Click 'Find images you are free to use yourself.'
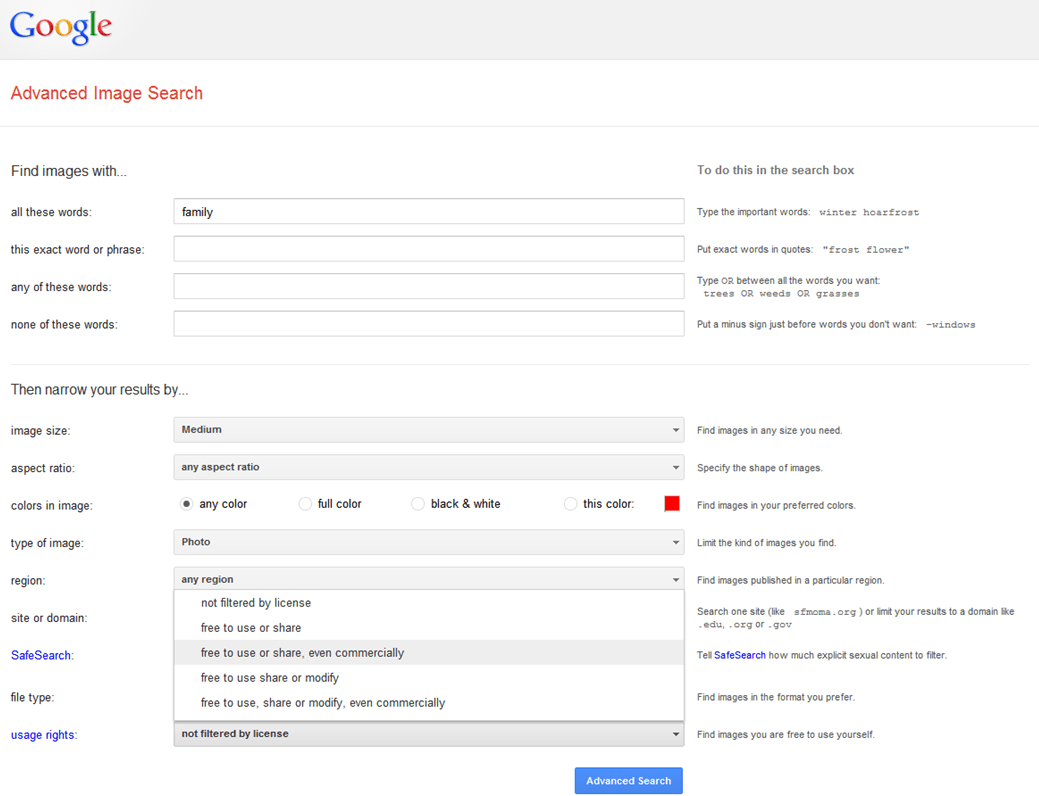The width and height of the screenshot is (1039, 796). point(786,735)
